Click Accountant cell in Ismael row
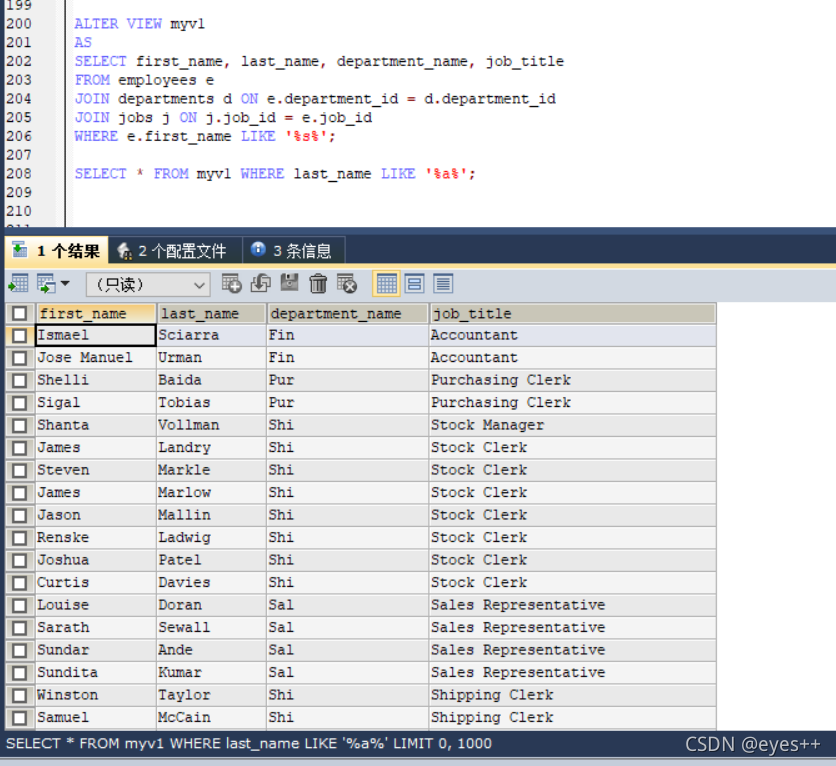This screenshot has width=836, height=766. 573,335
